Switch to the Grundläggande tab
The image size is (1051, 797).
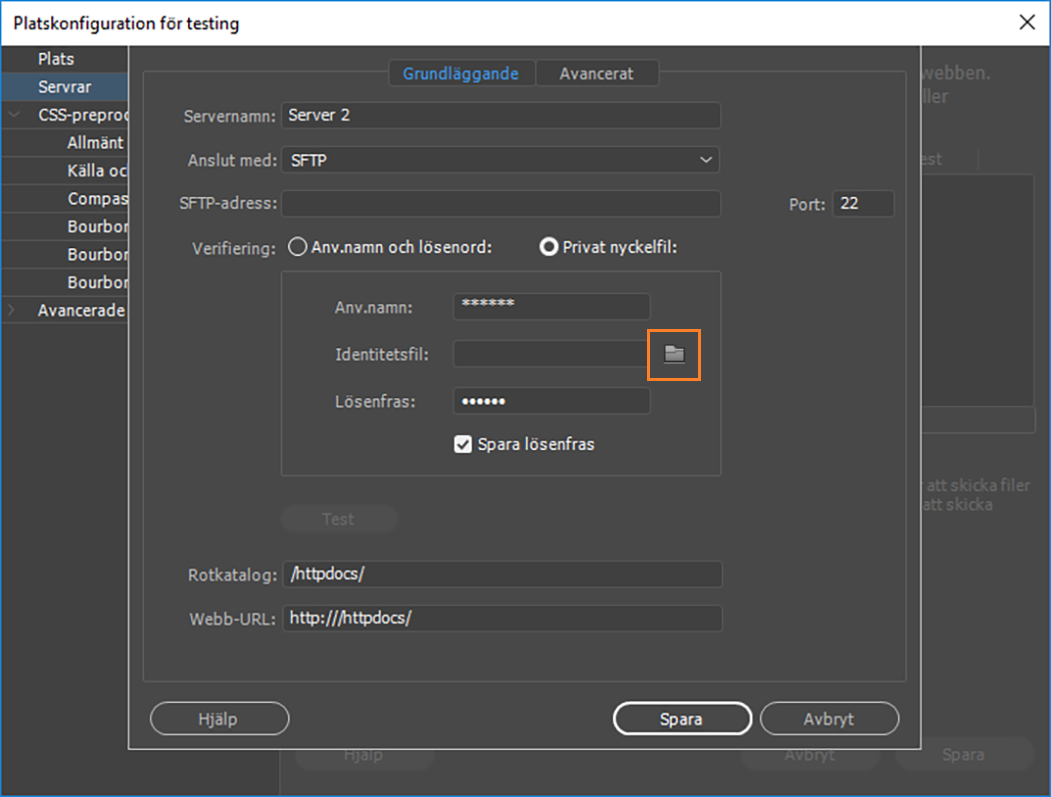click(460, 73)
